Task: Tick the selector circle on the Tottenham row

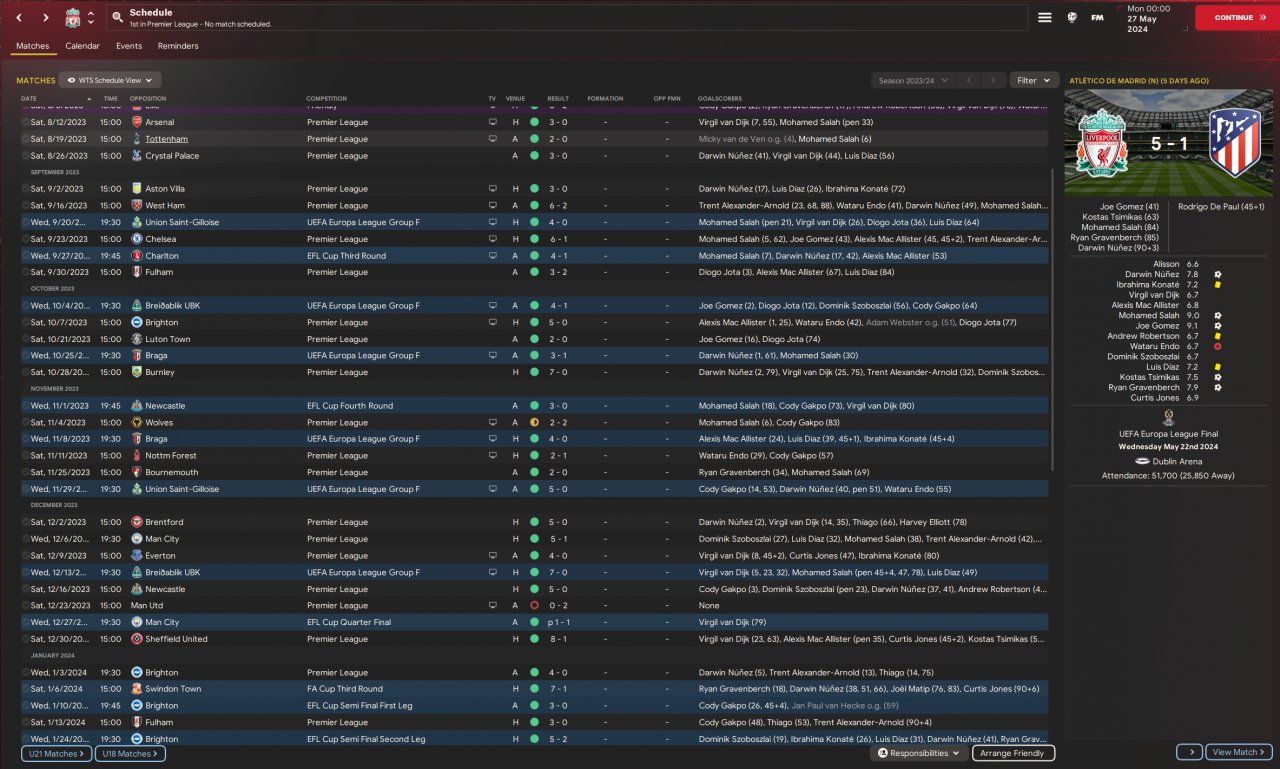Action: pos(25,139)
